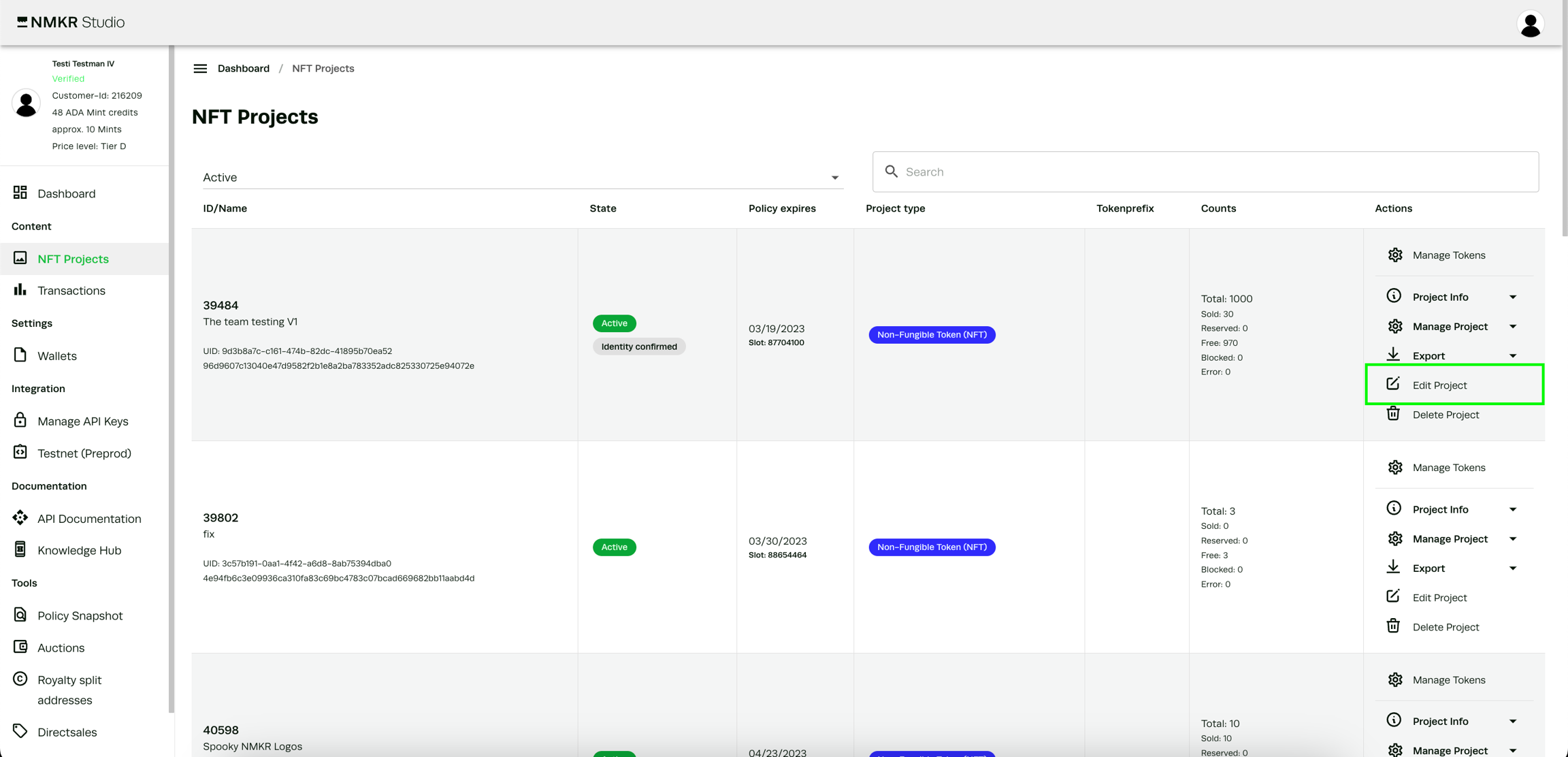Screen dimensions: 1568x757
Task: Open Policy Snapshot tool in sidebar
Action: coord(80,615)
